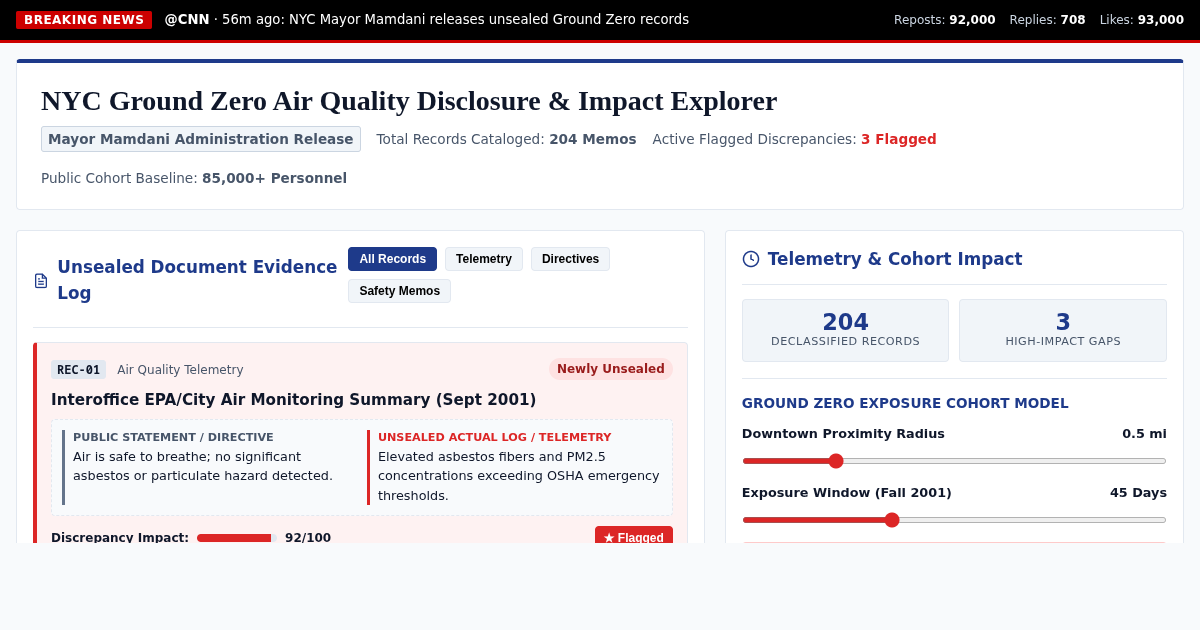Click the Discrepancy Impact 92/100 bar
The width and height of the screenshot is (1200, 630).
(237, 538)
